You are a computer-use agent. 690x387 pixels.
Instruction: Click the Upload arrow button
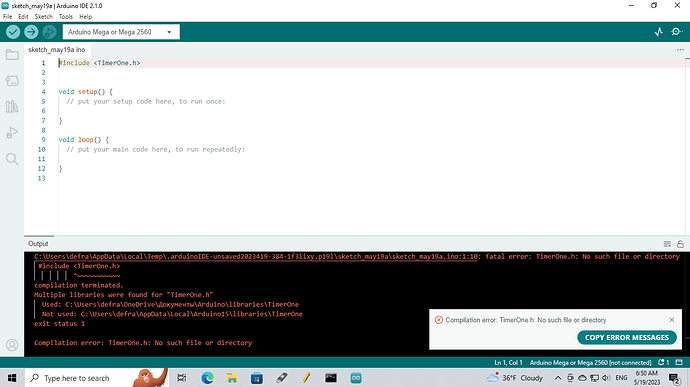31,32
